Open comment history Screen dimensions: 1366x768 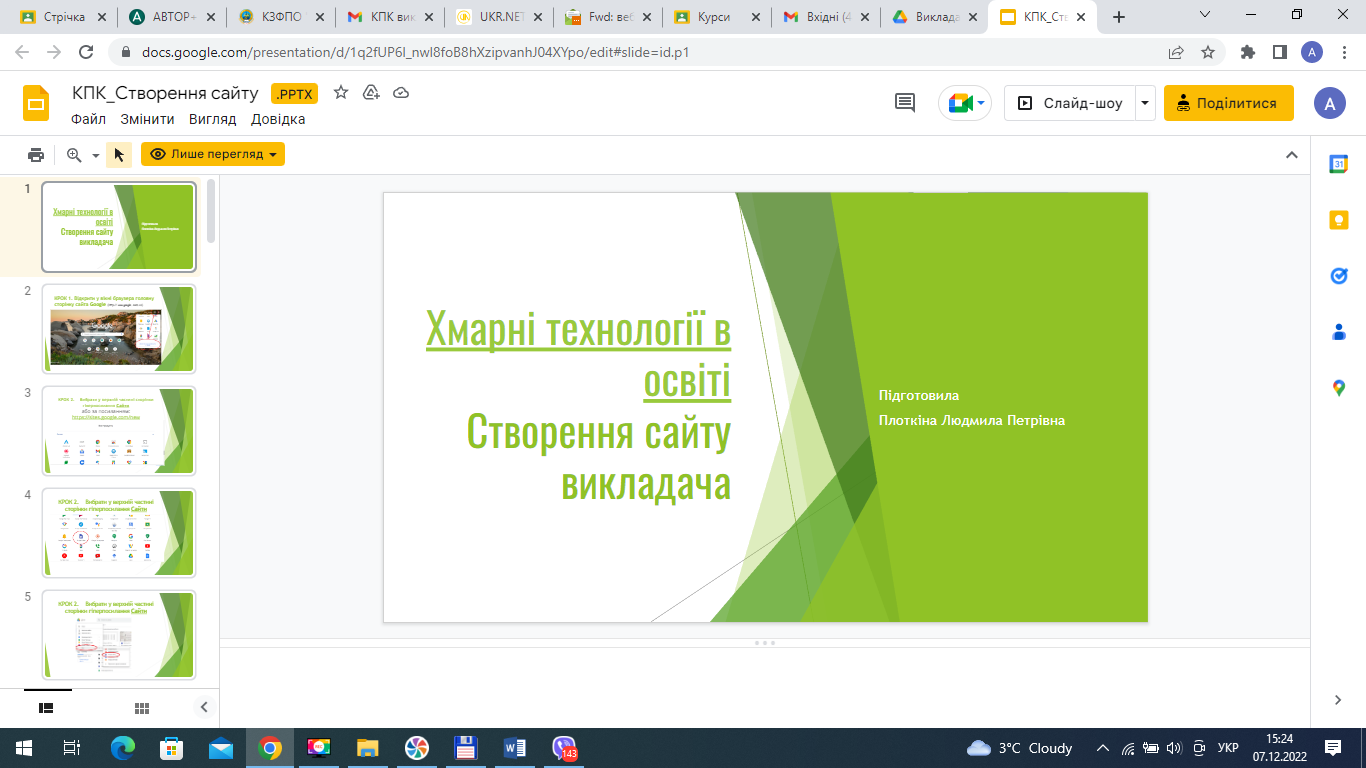tap(904, 102)
